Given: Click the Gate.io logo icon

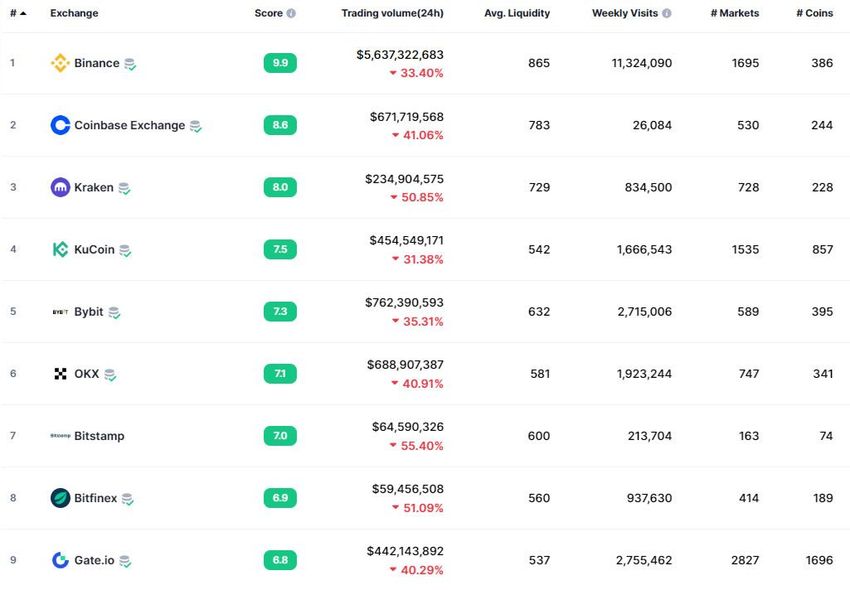Looking at the screenshot, I should [x=60, y=560].
